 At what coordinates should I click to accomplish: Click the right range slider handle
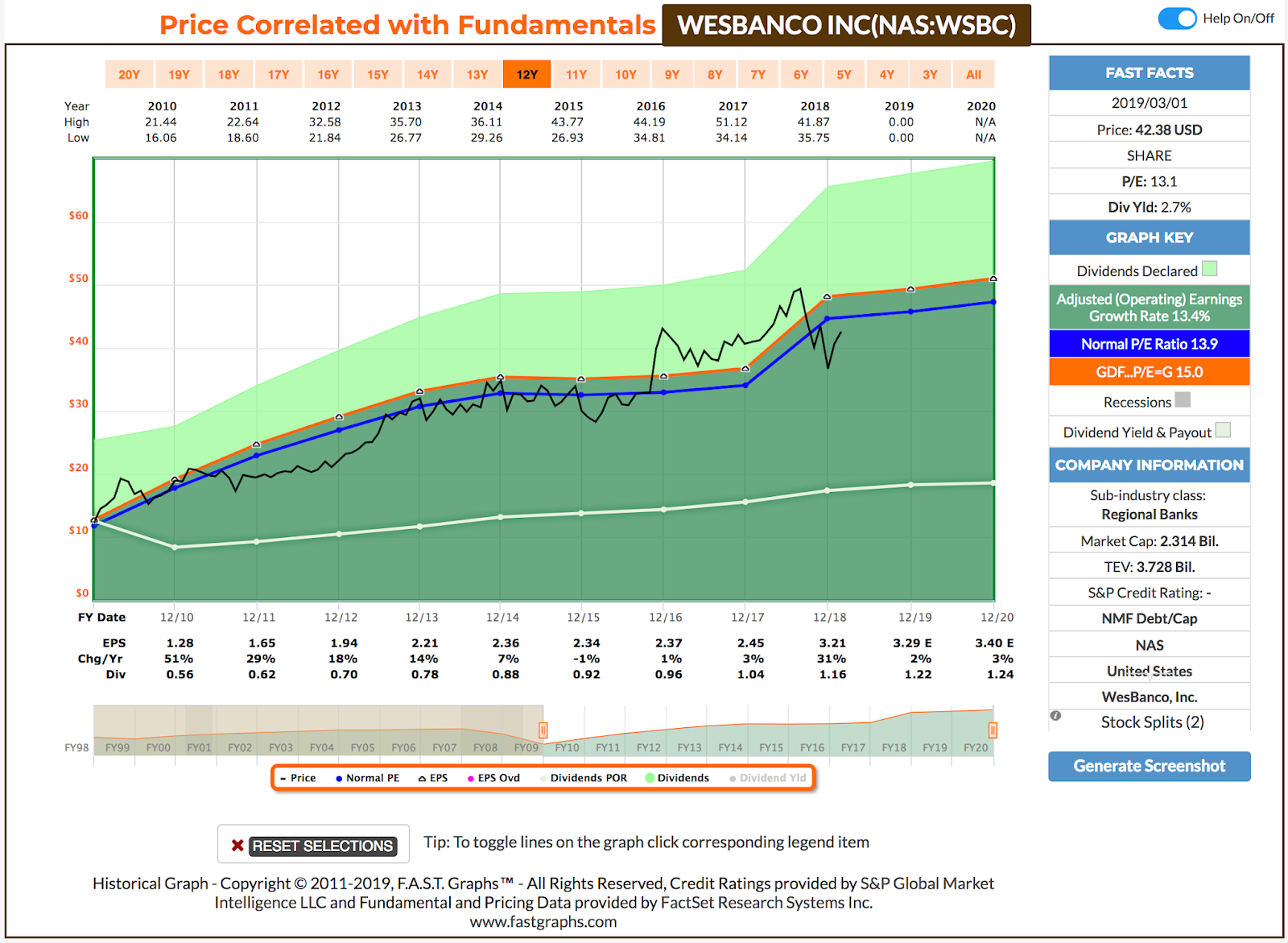point(993,730)
